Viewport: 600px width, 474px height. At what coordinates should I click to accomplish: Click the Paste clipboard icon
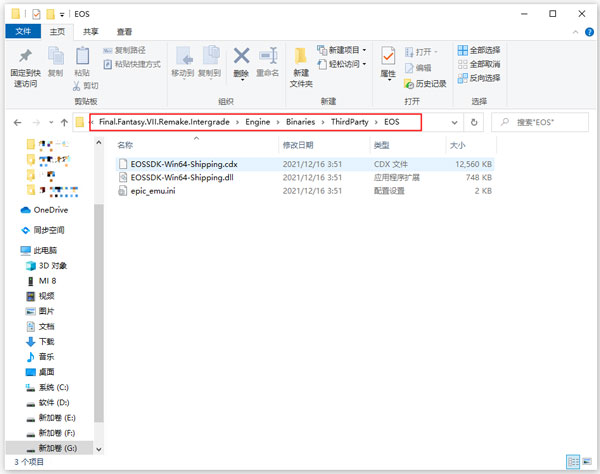[82, 56]
